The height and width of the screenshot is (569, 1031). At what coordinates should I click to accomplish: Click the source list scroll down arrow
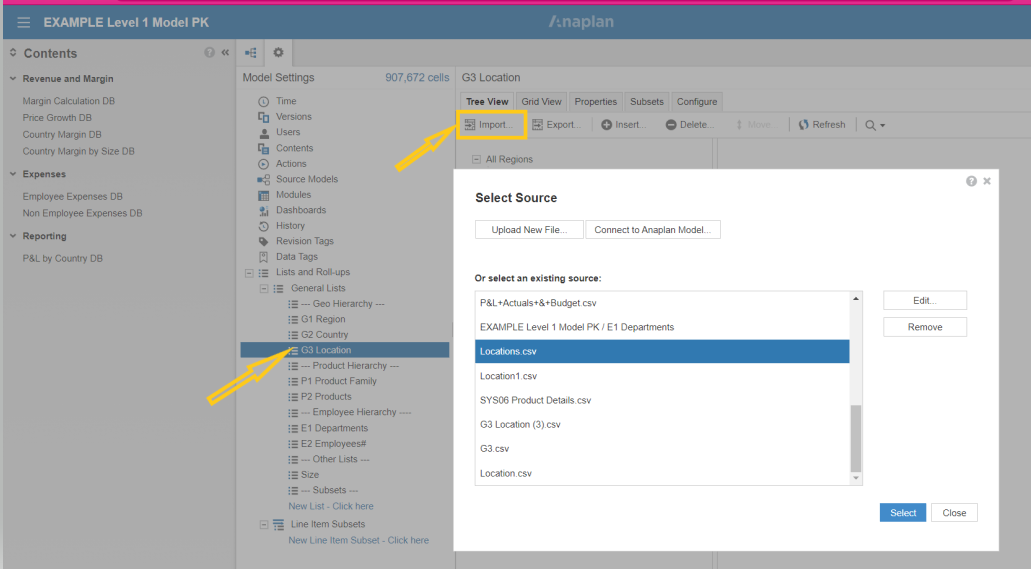(855, 478)
